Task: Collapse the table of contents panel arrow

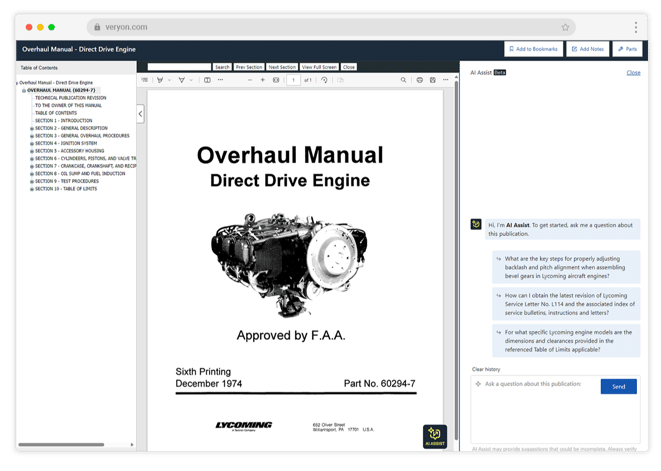Action: (140, 114)
